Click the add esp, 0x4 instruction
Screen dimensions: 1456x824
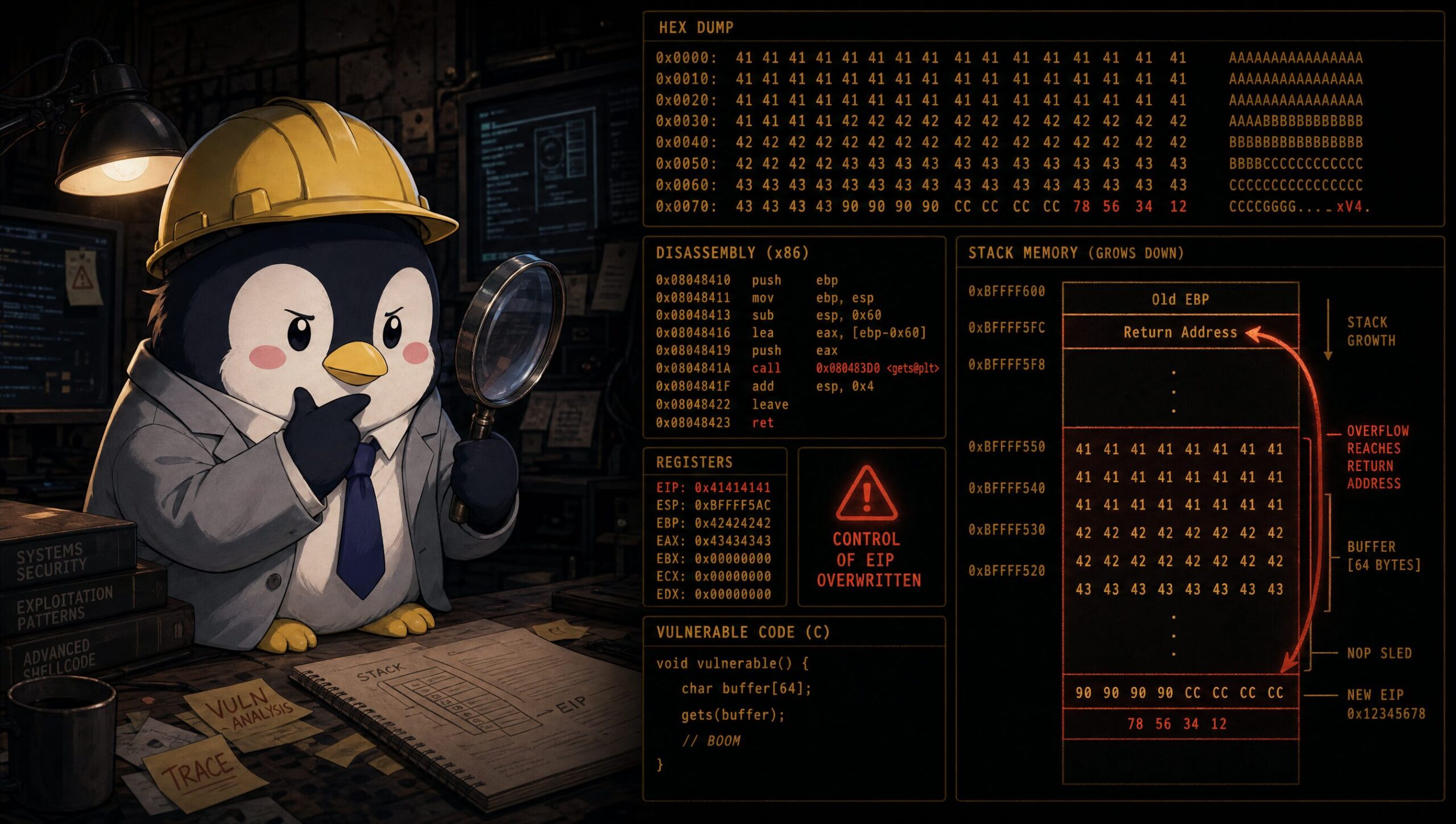(813, 386)
